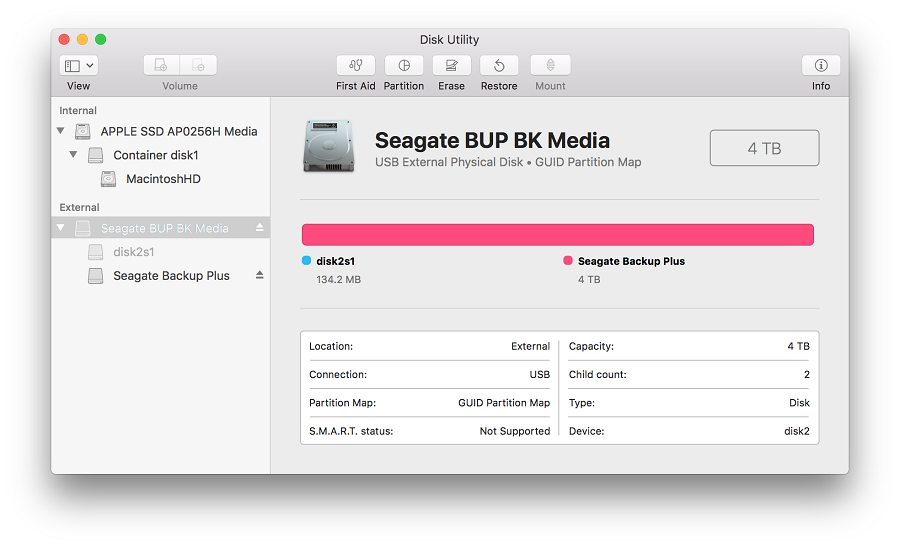The height and width of the screenshot is (547, 900).
Task: Zoom the Disk Utility window with green button
Action: pos(100,39)
